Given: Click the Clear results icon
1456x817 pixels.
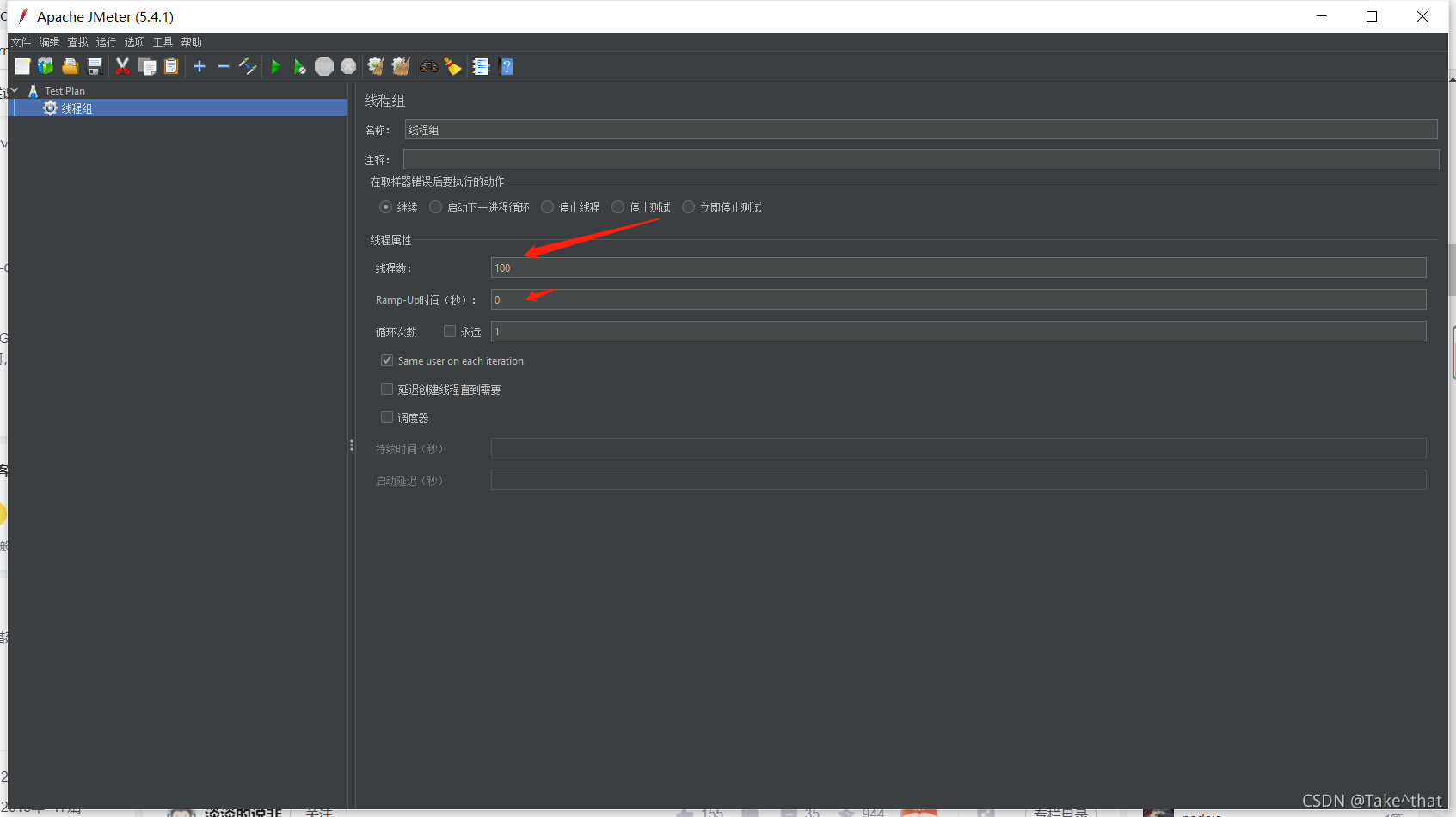Looking at the screenshot, I should pos(376,66).
